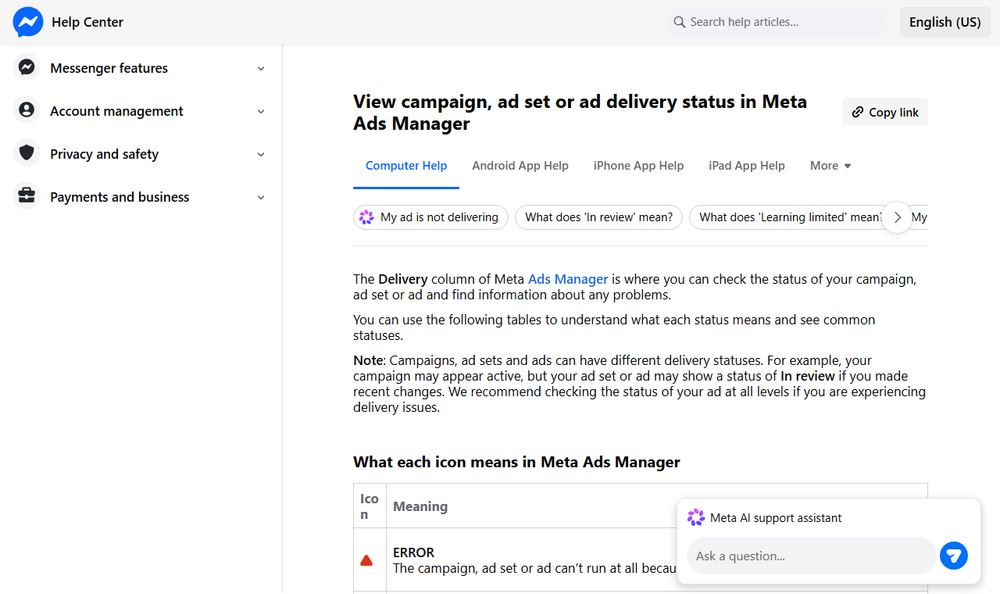Click the ERROR status text in table
Screen dimensions: 1000x594
click(x=413, y=553)
